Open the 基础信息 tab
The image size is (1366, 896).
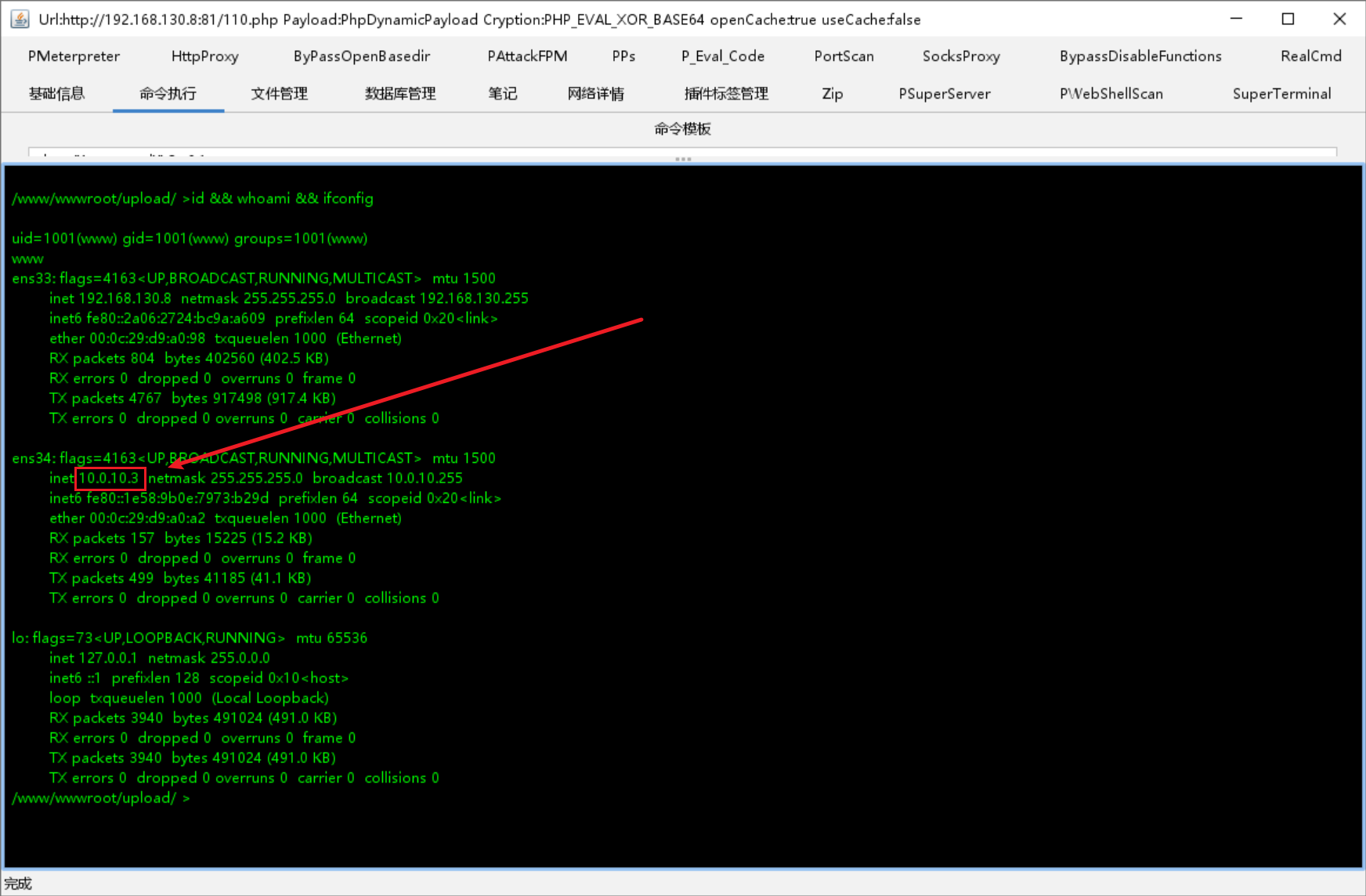pos(56,94)
